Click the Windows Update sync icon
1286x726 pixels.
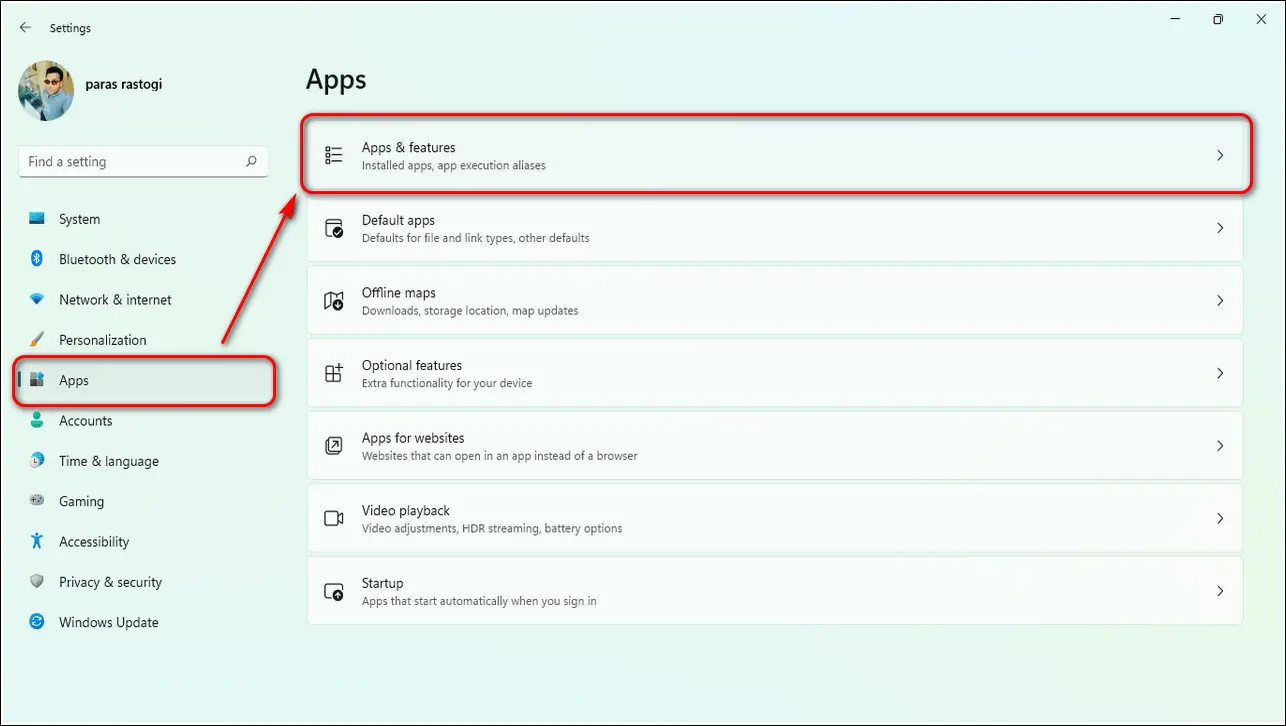[37, 622]
